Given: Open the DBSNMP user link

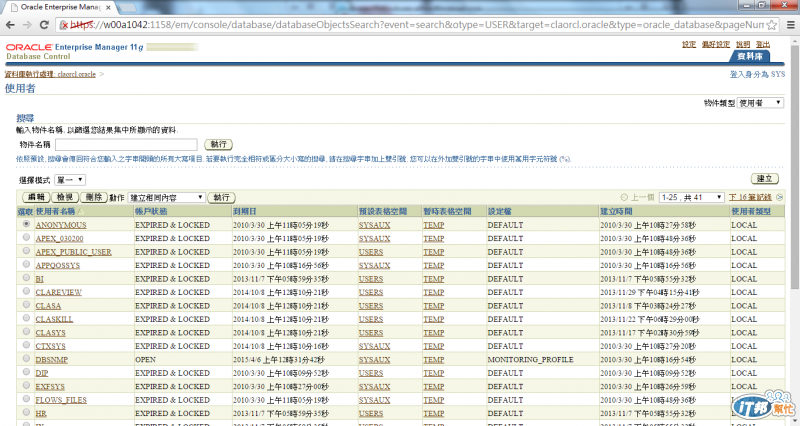Looking at the screenshot, I should coord(52,360).
